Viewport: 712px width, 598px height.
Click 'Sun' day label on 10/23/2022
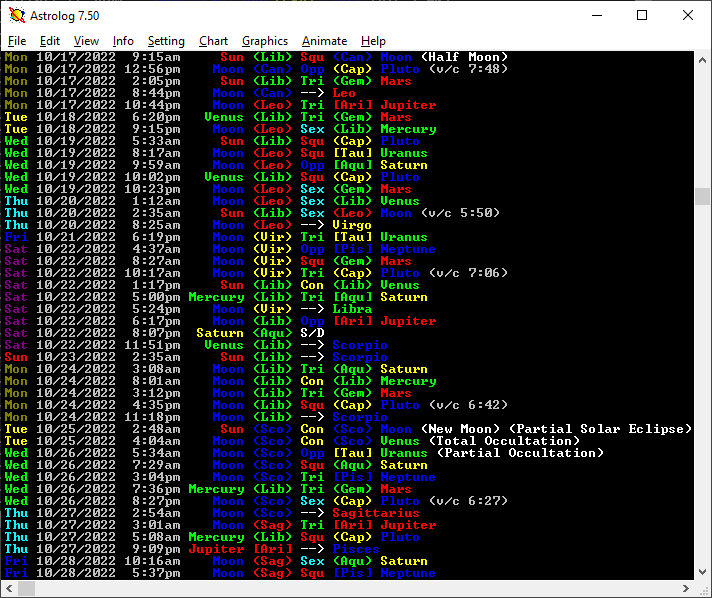pyautogui.click(x=16, y=357)
